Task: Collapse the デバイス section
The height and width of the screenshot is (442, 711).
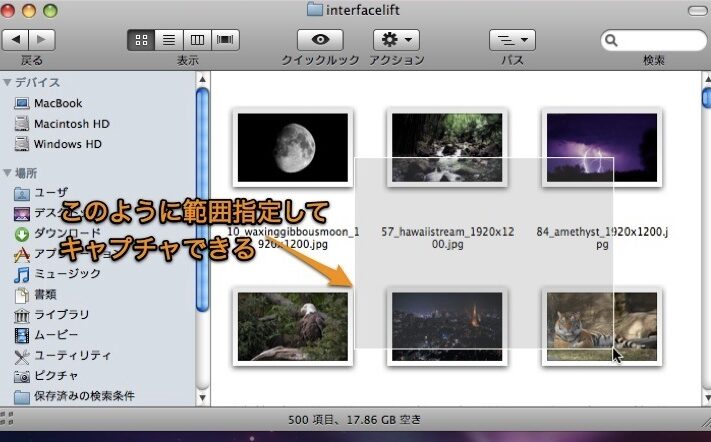Action: tap(7, 83)
